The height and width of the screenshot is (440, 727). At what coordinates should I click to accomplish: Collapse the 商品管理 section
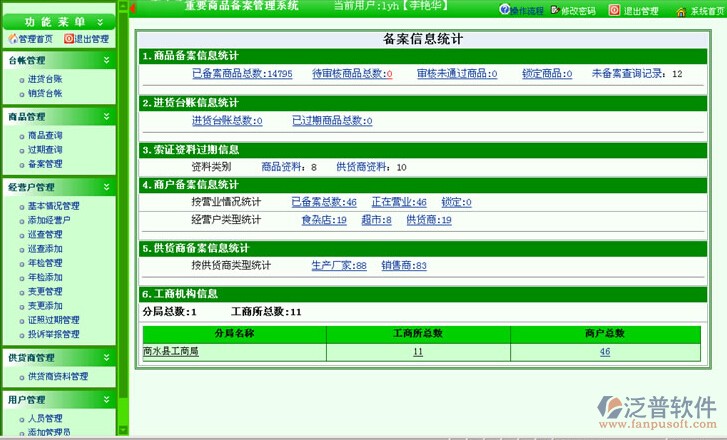pyautogui.click(x=104, y=117)
